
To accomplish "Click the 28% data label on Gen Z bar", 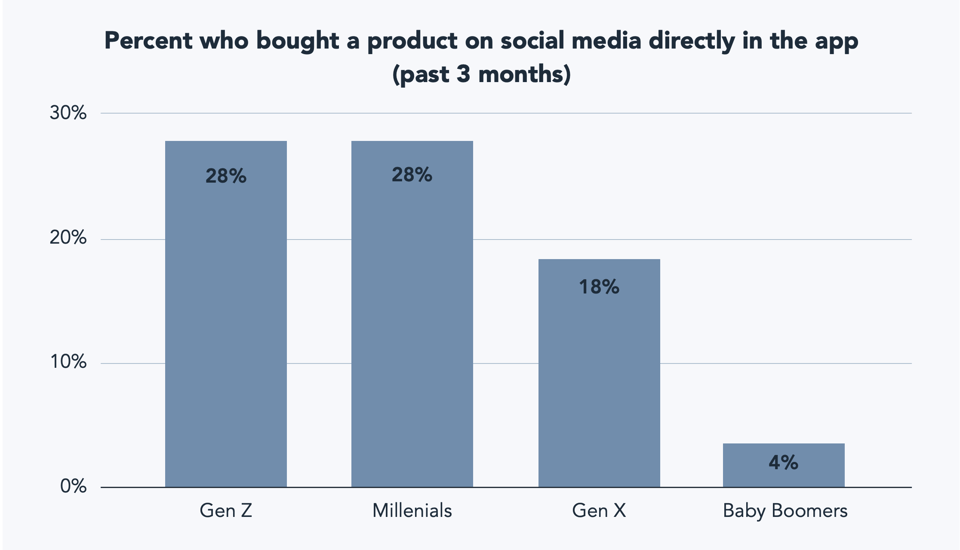I will click(226, 176).
